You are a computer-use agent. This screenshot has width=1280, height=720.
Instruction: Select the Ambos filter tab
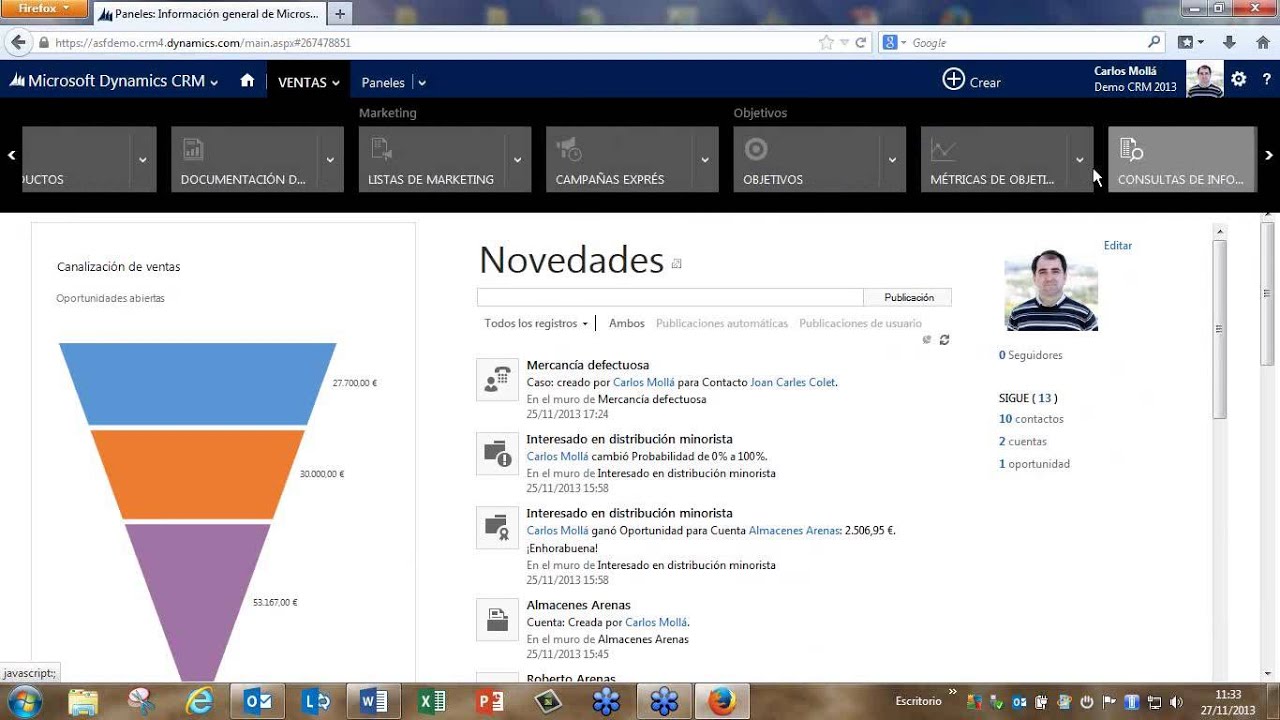627,323
